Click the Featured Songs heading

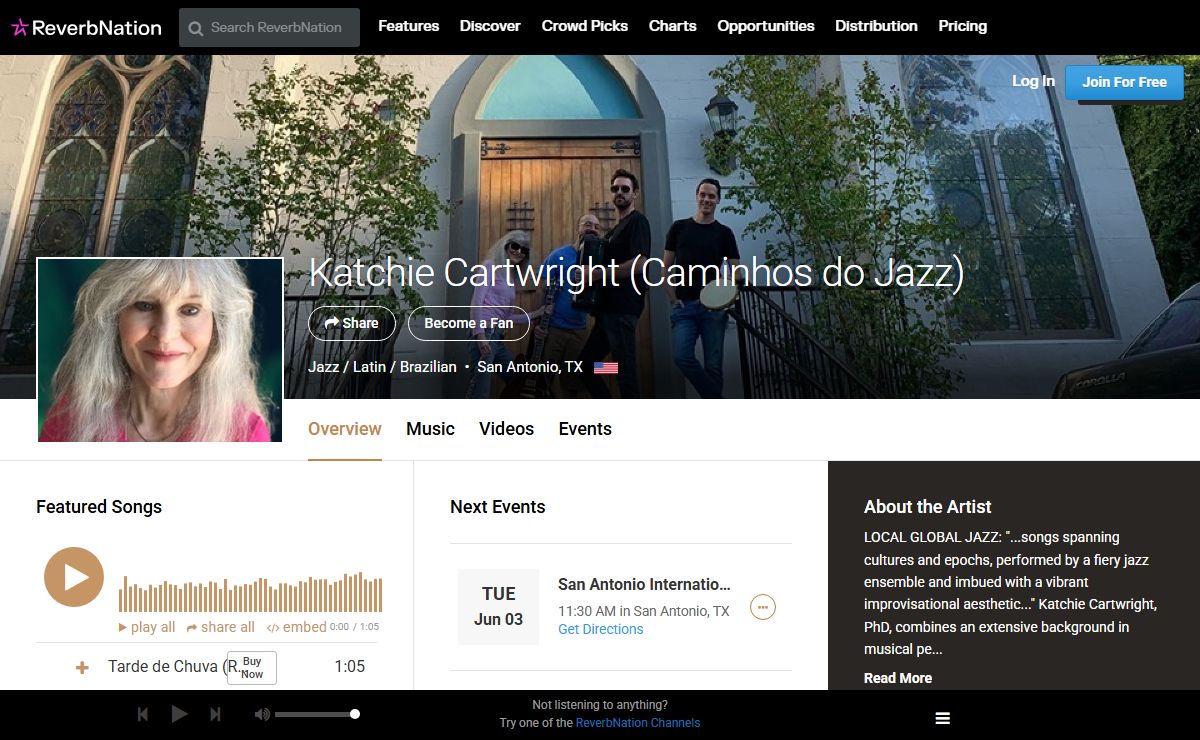(99, 507)
